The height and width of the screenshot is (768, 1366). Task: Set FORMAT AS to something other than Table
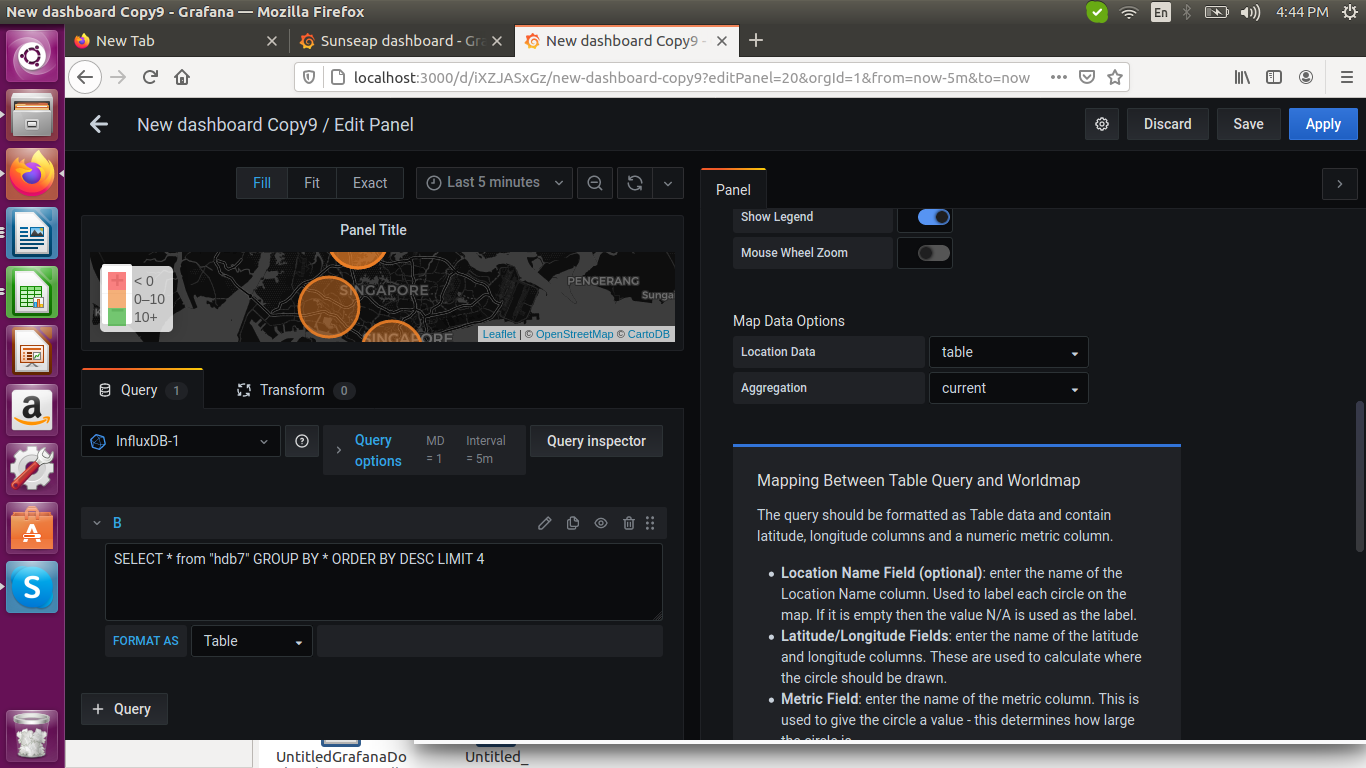pyautogui.click(x=251, y=641)
